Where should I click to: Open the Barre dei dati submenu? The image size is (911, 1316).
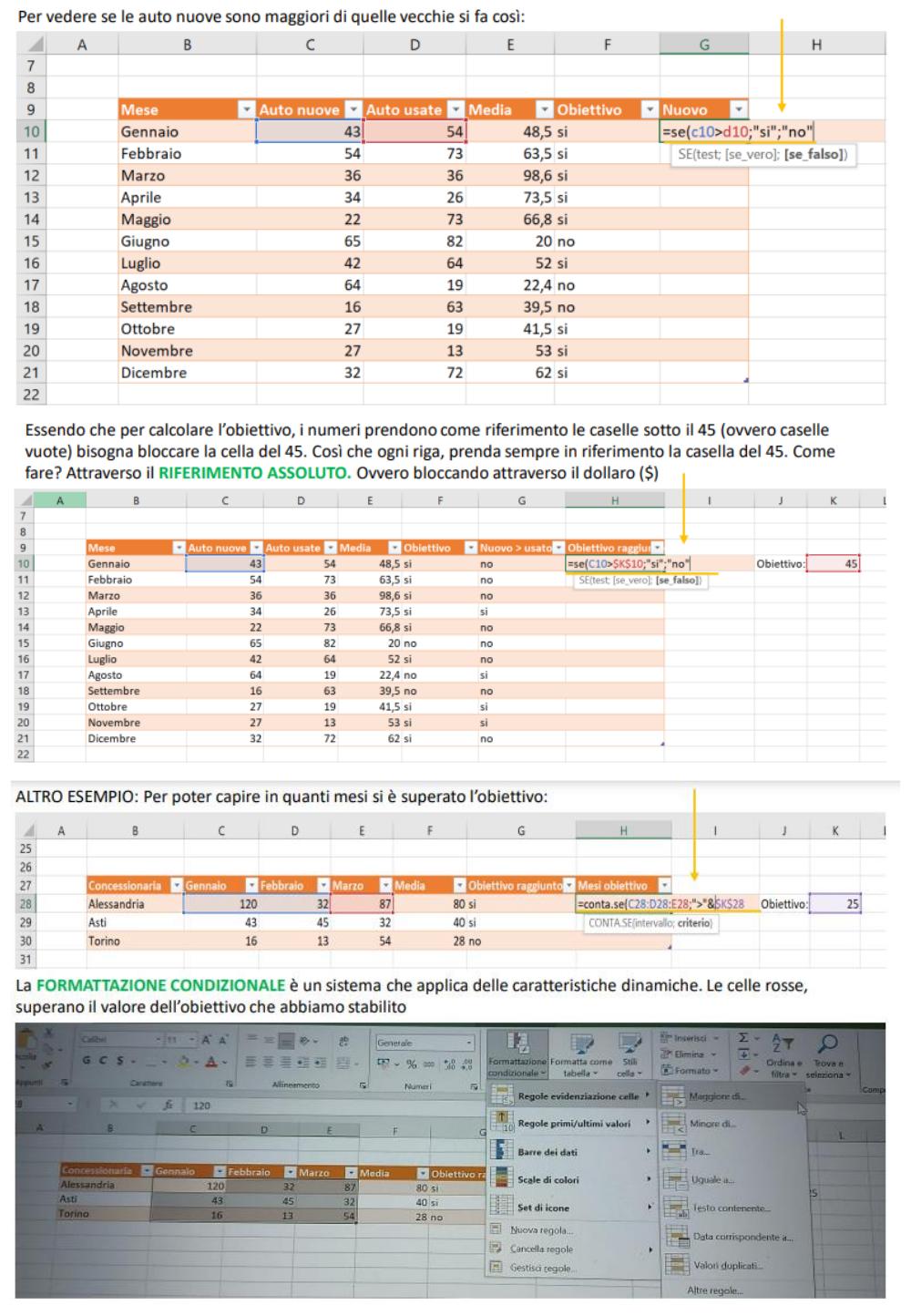coord(572,1152)
